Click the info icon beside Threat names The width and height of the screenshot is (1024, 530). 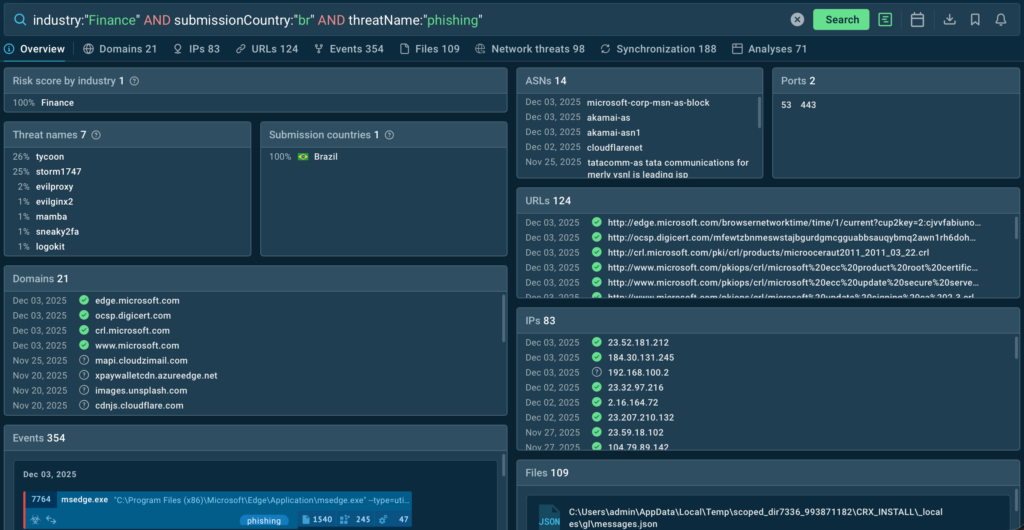click(x=97, y=135)
